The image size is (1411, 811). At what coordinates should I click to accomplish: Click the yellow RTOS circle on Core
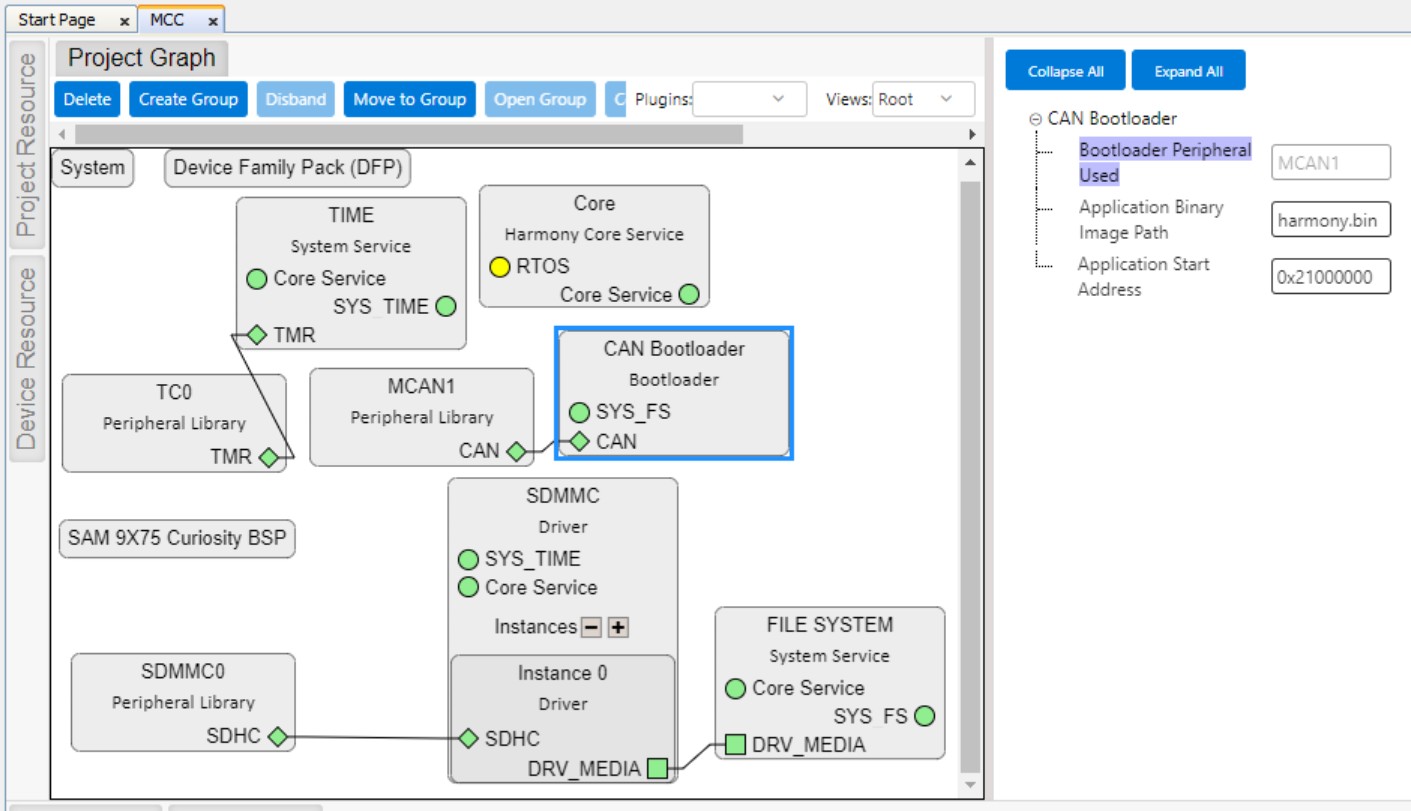tap(500, 267)
